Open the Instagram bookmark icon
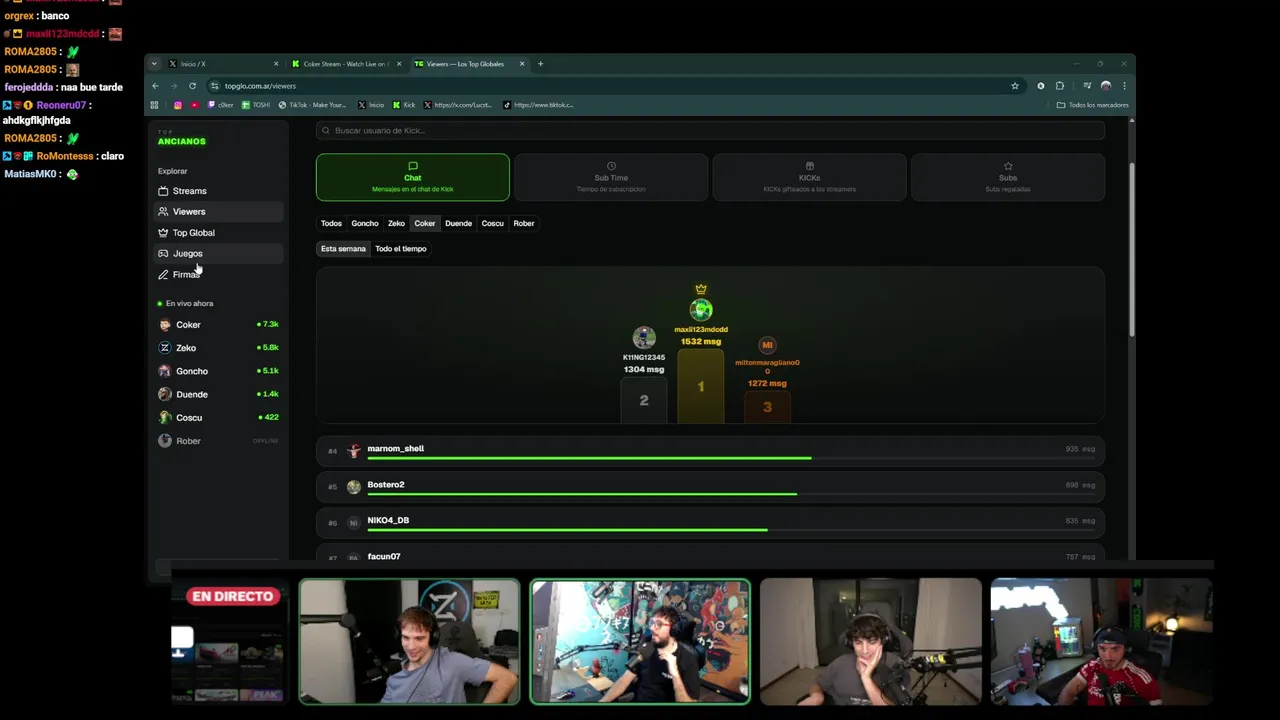 (178, 105)
